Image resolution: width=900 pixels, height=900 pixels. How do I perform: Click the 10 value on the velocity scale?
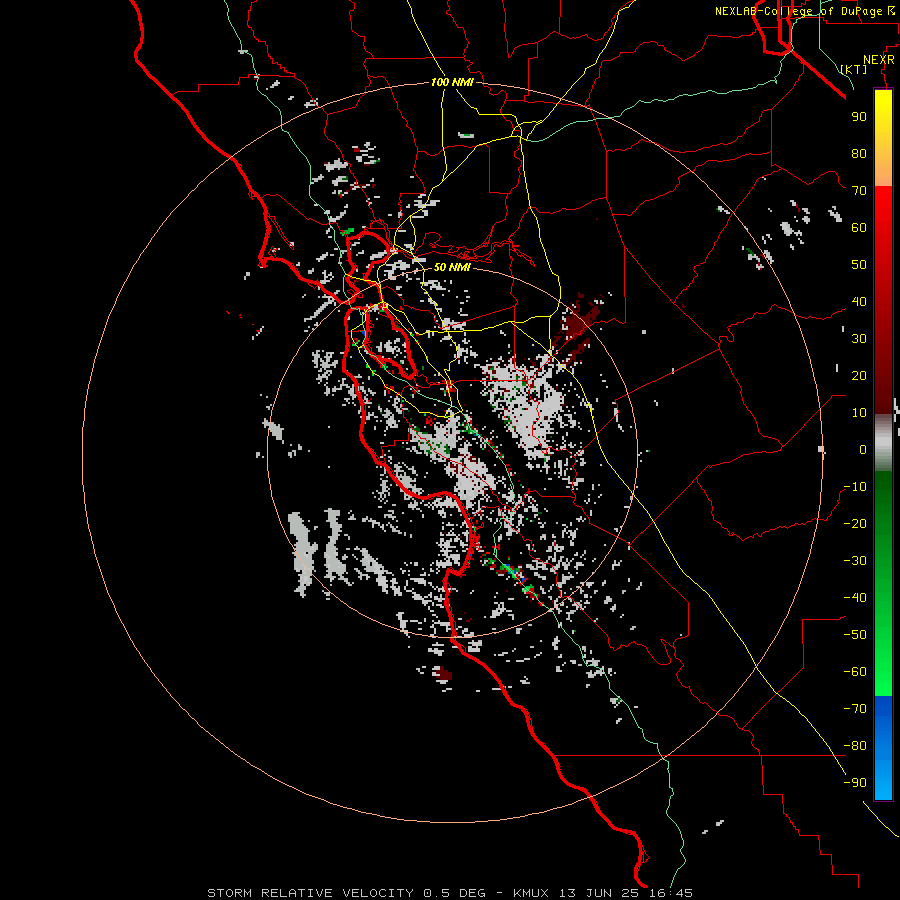click(x=859, y=413)
